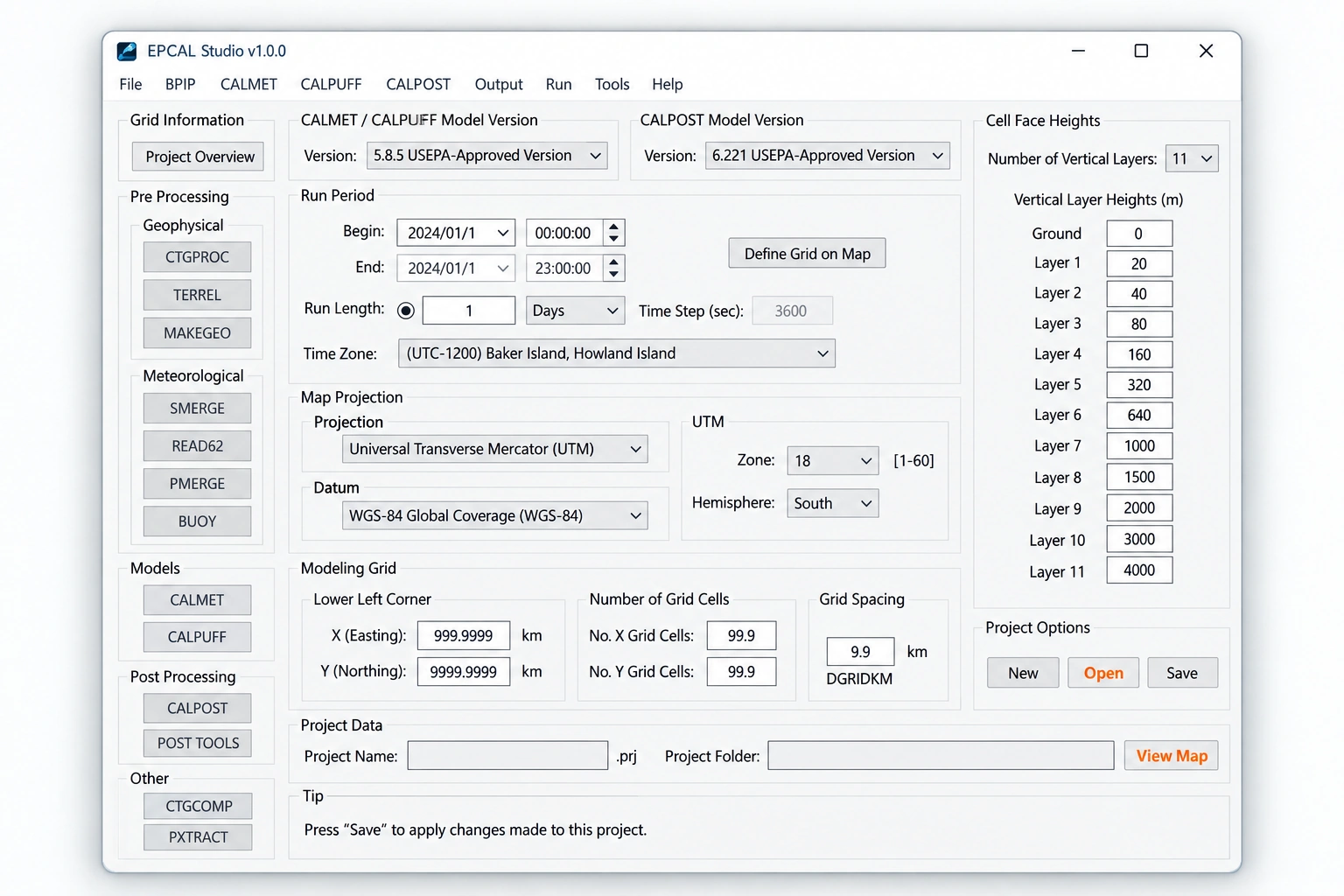The height and width of the screenshot is (896, 1344).
Task: Open the CALPOST Version dropdown
Action: [828, 156]
